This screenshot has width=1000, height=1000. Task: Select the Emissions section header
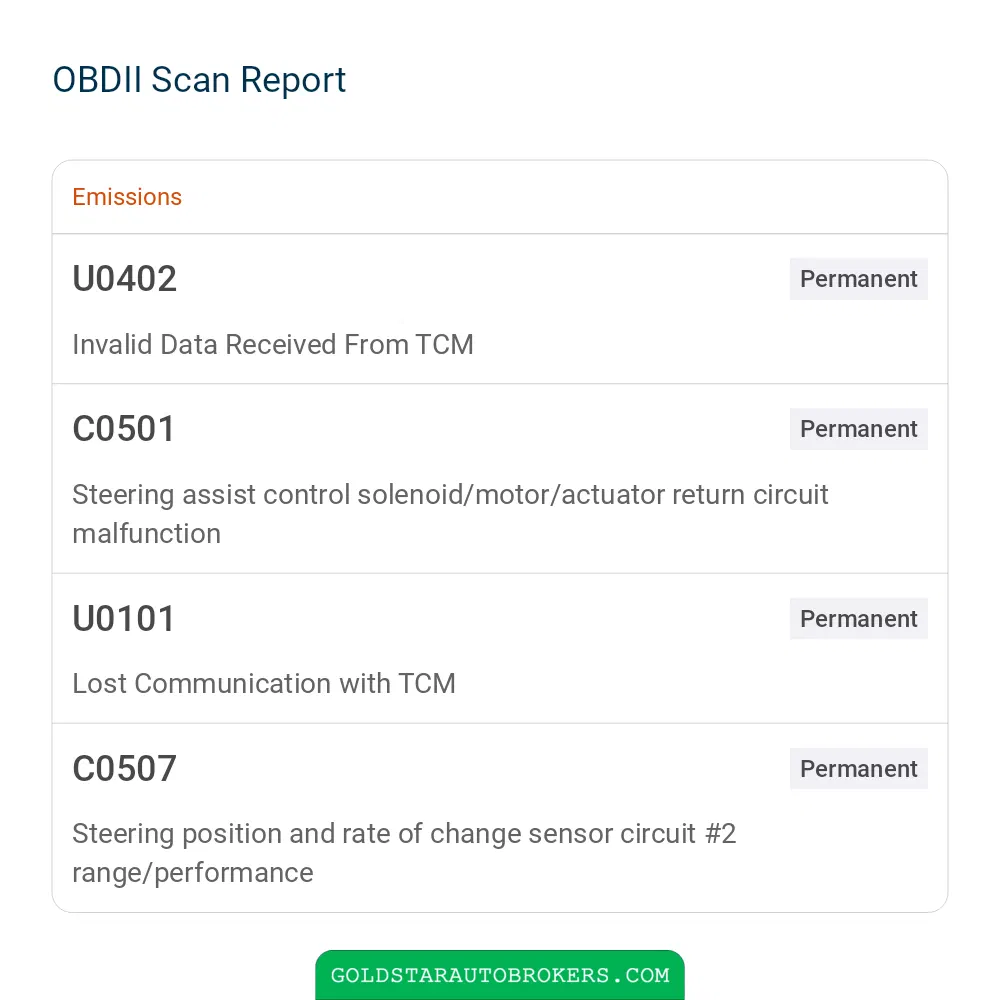point(127,197)
